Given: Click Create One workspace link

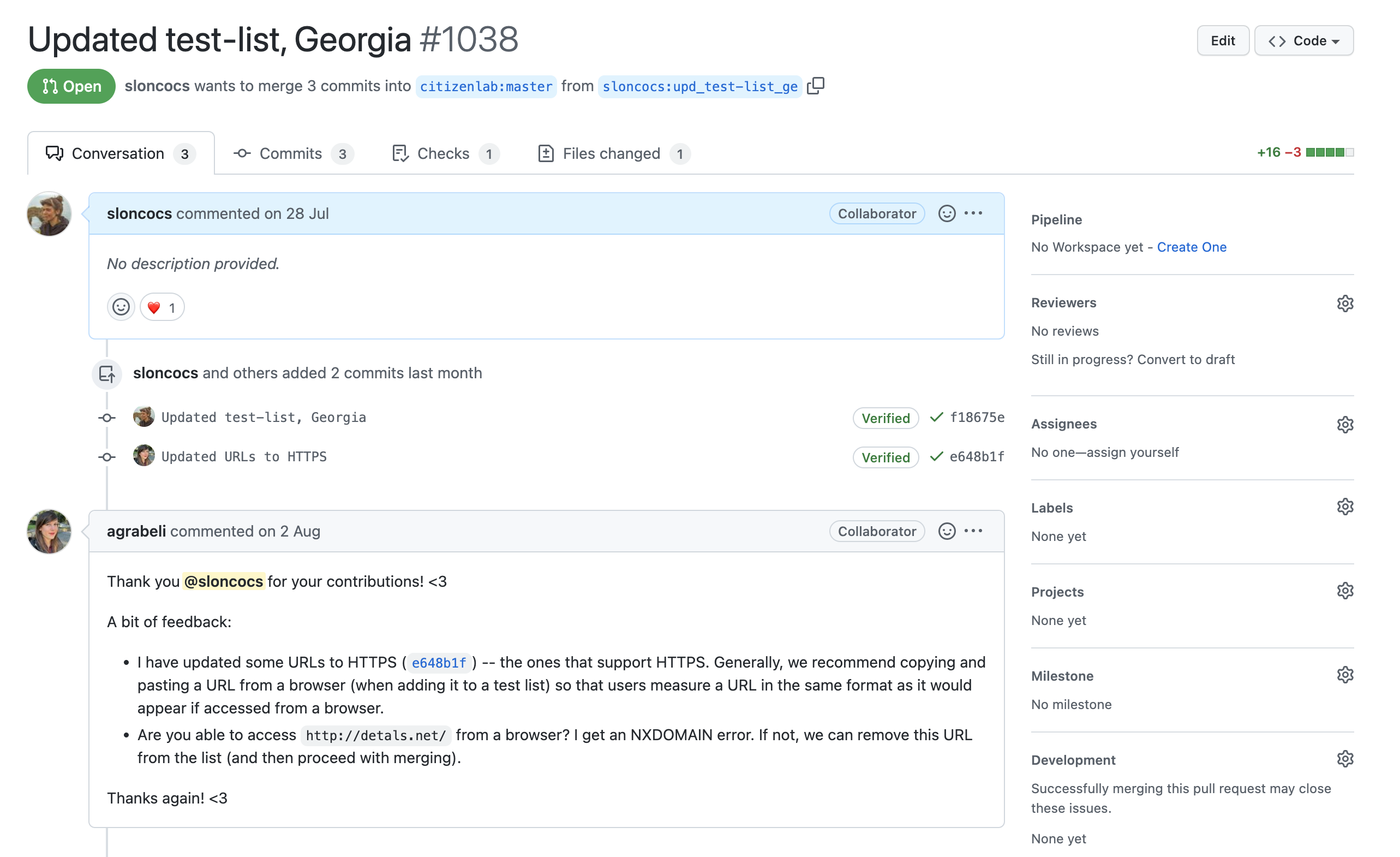Looking at the screenshot, I should tap(1192, 247).
